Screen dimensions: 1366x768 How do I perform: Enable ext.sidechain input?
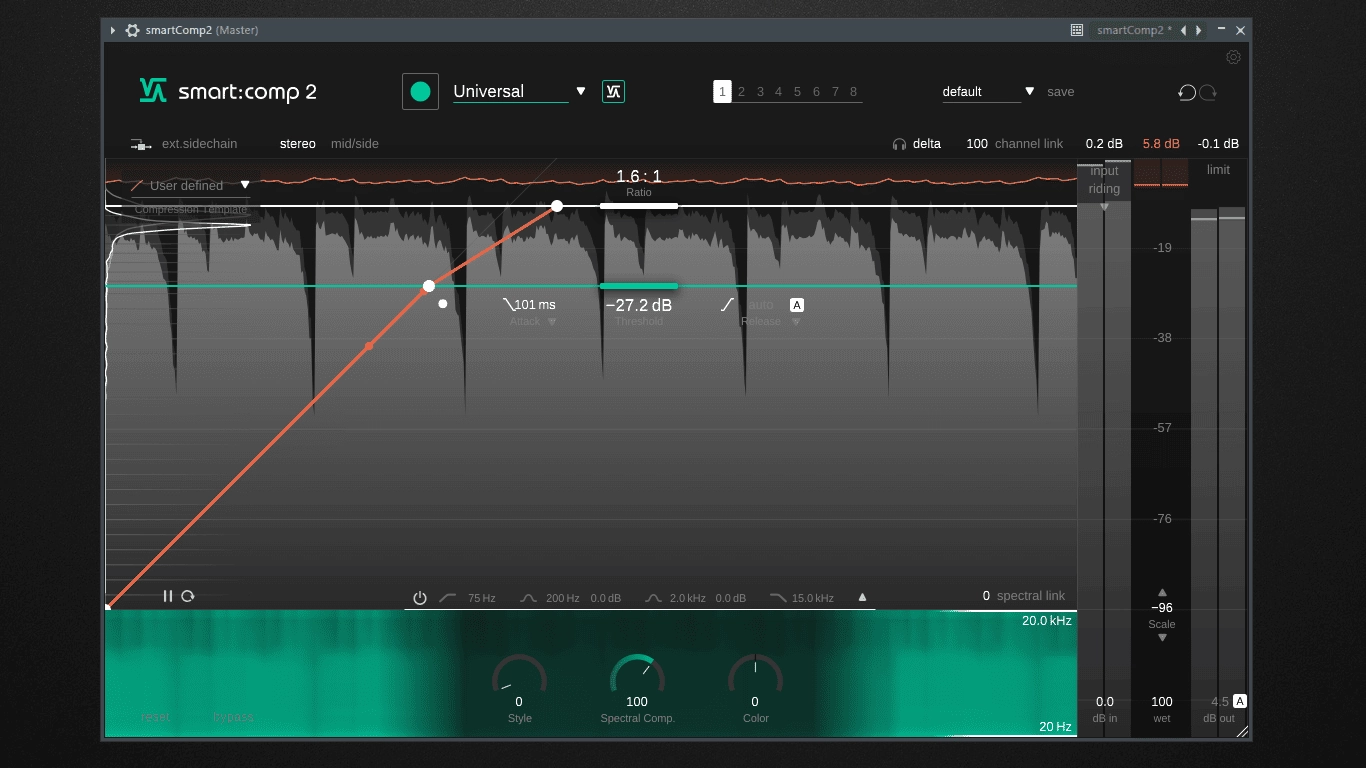click(x=199, y=144)
